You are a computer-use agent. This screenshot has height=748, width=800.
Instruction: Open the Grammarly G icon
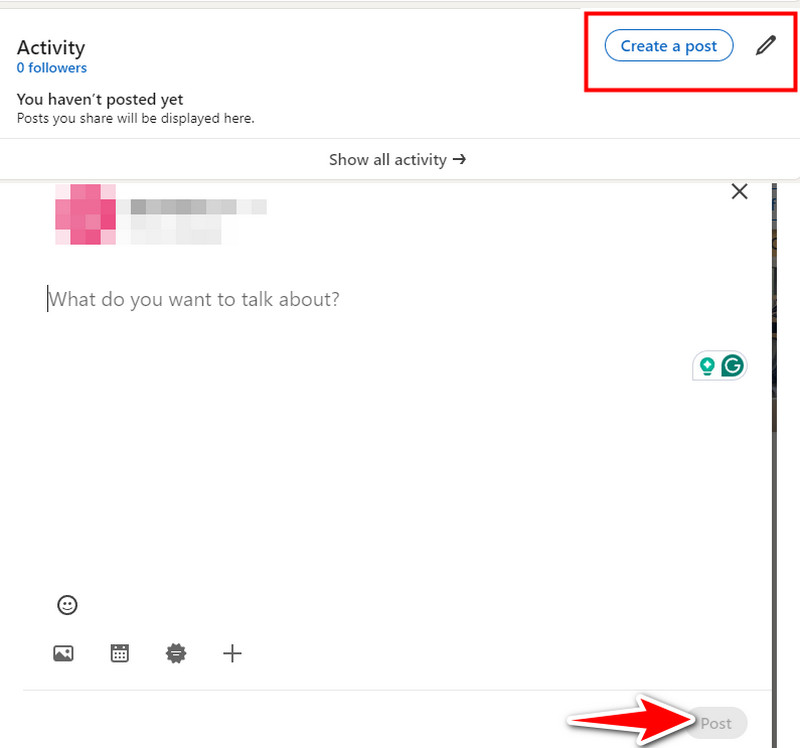(x=732, y=366)
